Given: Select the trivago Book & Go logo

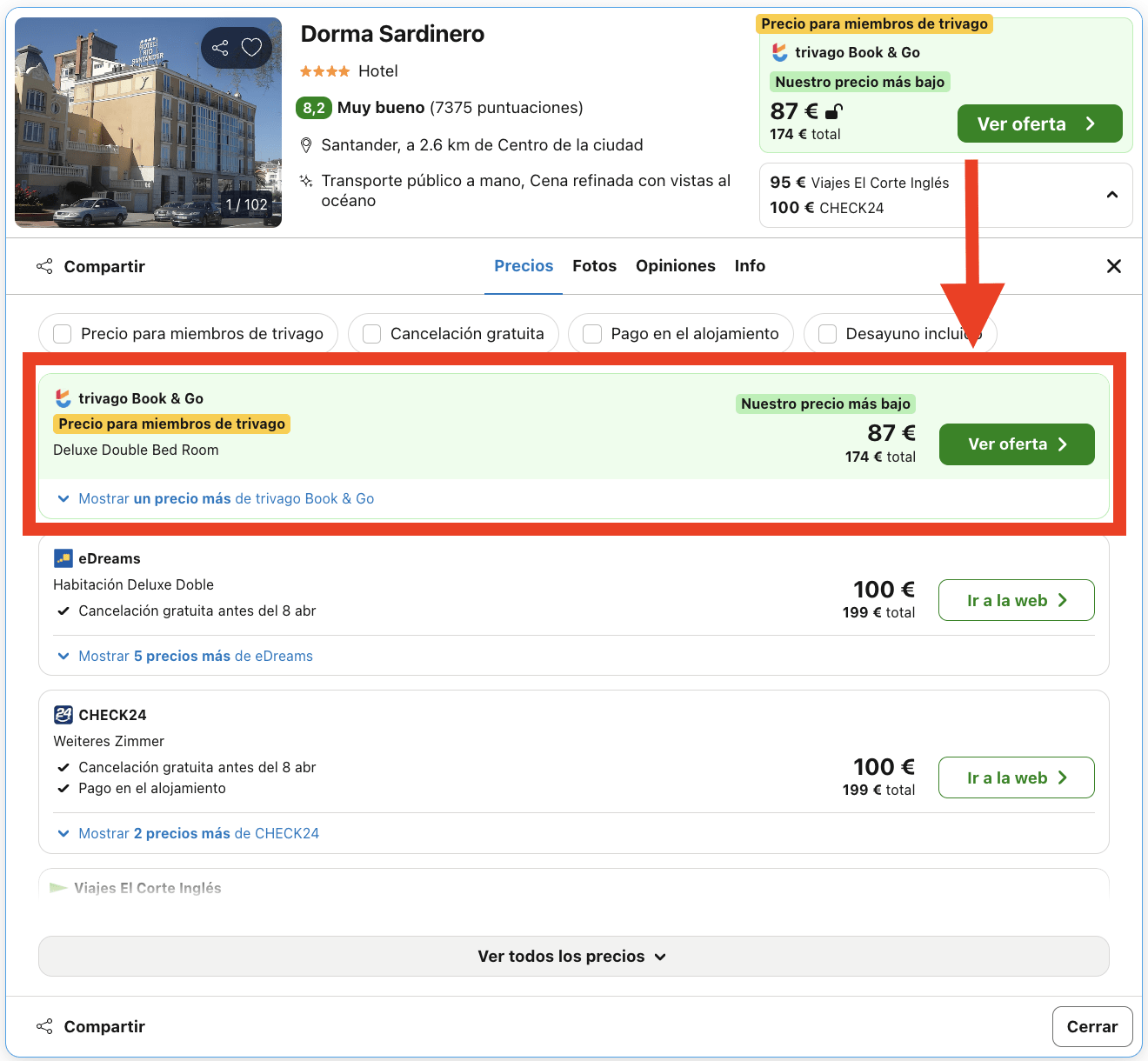Looking at the screenshot, I should (62, 398).
